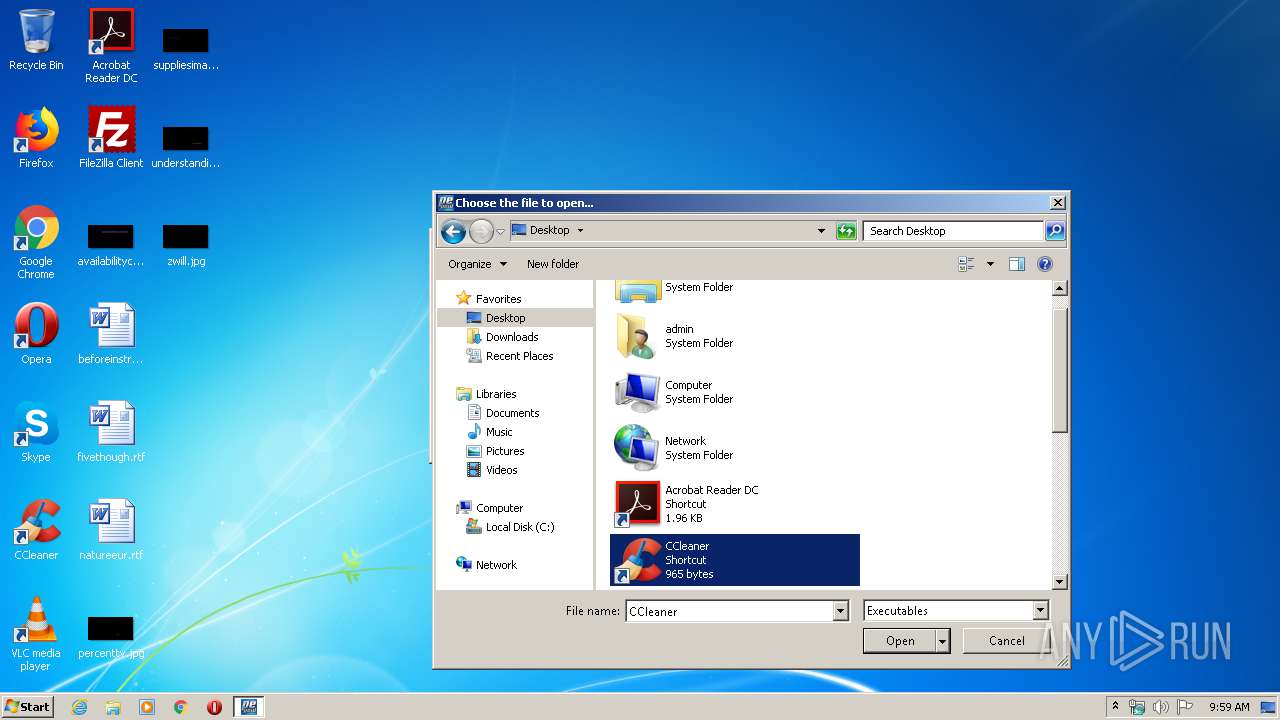Expand the File name dropdown arrow
This screenshot has height=720, width=1280.
click(x=840, y=611)
